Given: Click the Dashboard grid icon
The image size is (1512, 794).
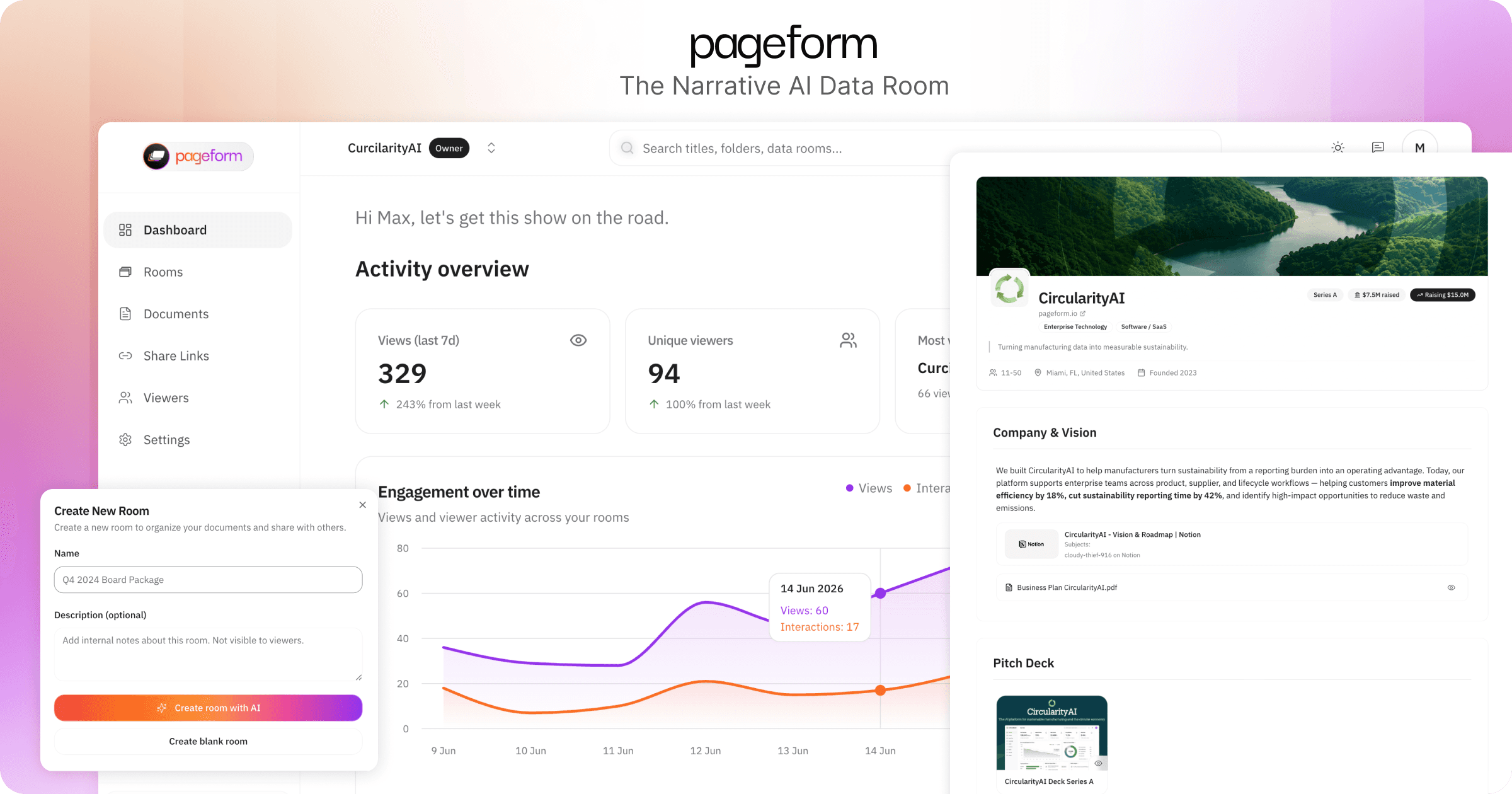Looking at the screenshot, I should click(x=125, y=230).
